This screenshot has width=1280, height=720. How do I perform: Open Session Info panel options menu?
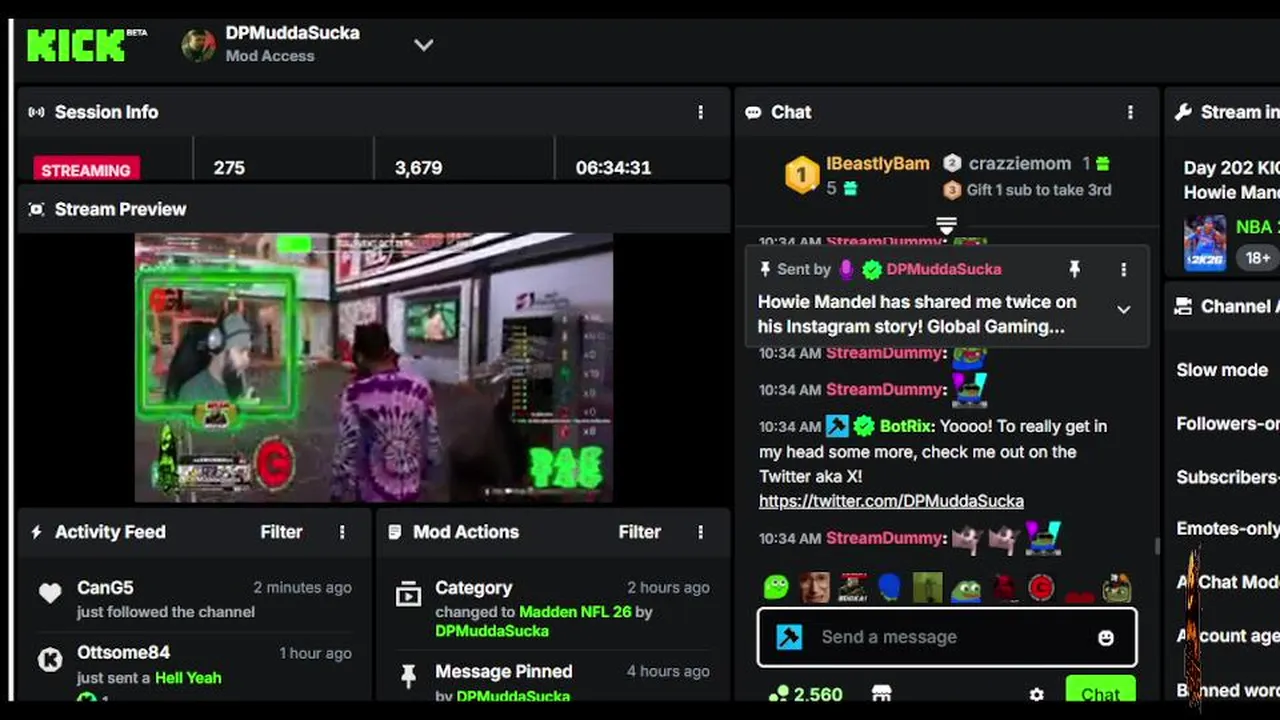[700, 112]
